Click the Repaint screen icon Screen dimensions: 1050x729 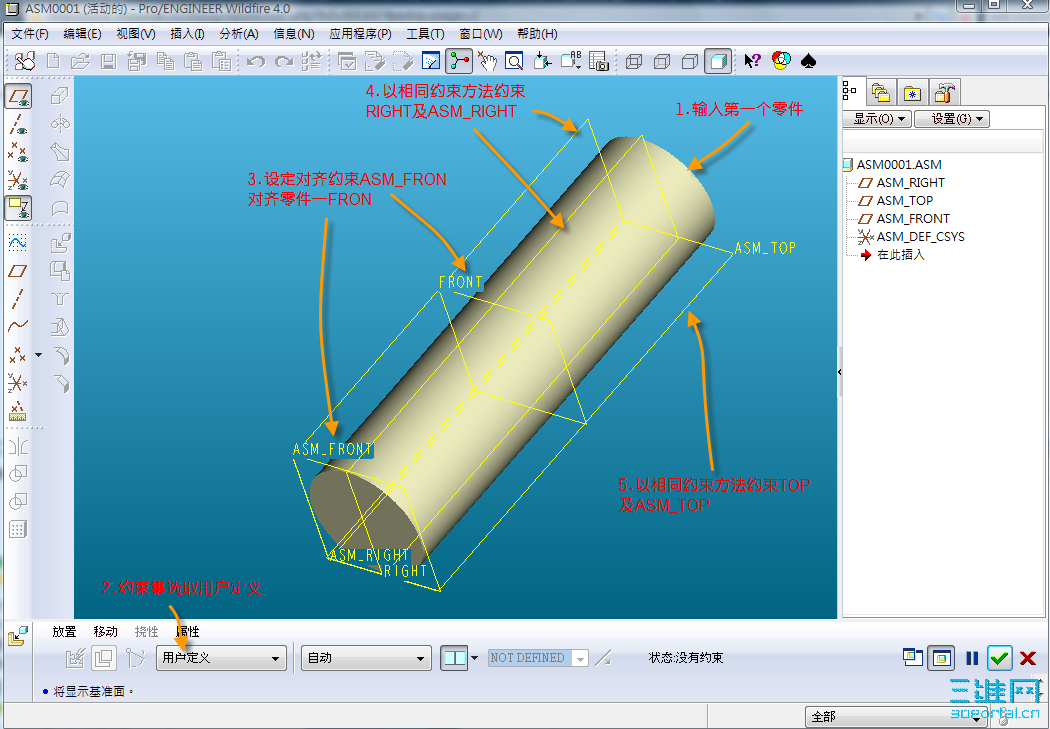431,62
